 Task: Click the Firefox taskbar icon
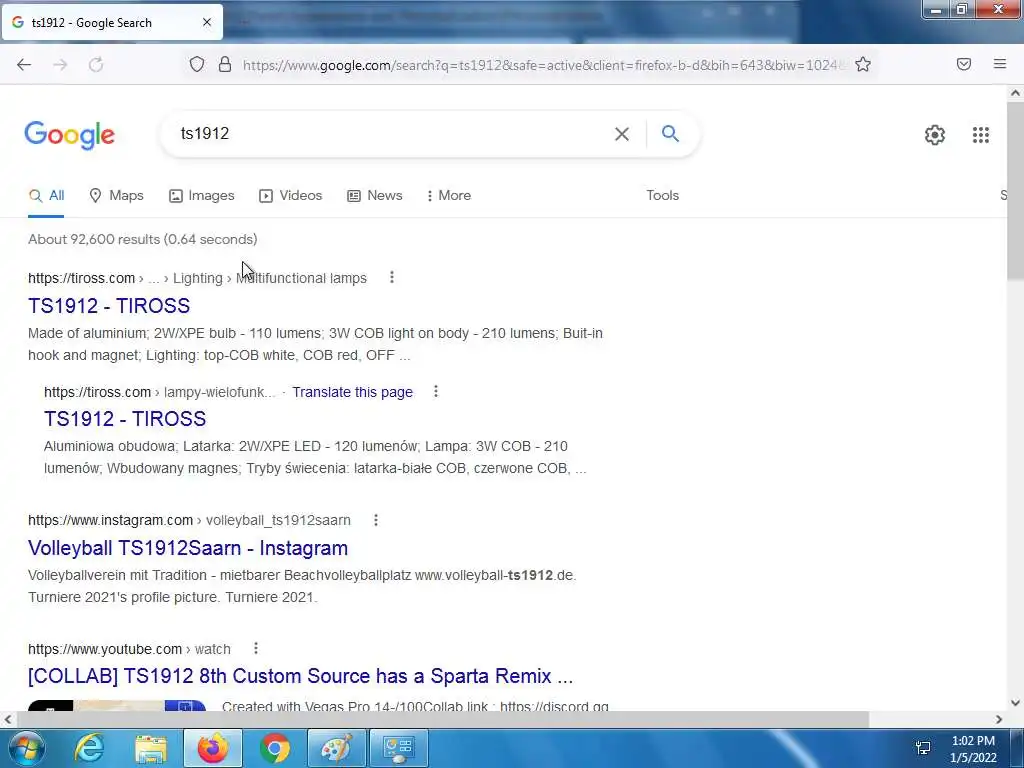pyautogui.click(x=212, y=748)
